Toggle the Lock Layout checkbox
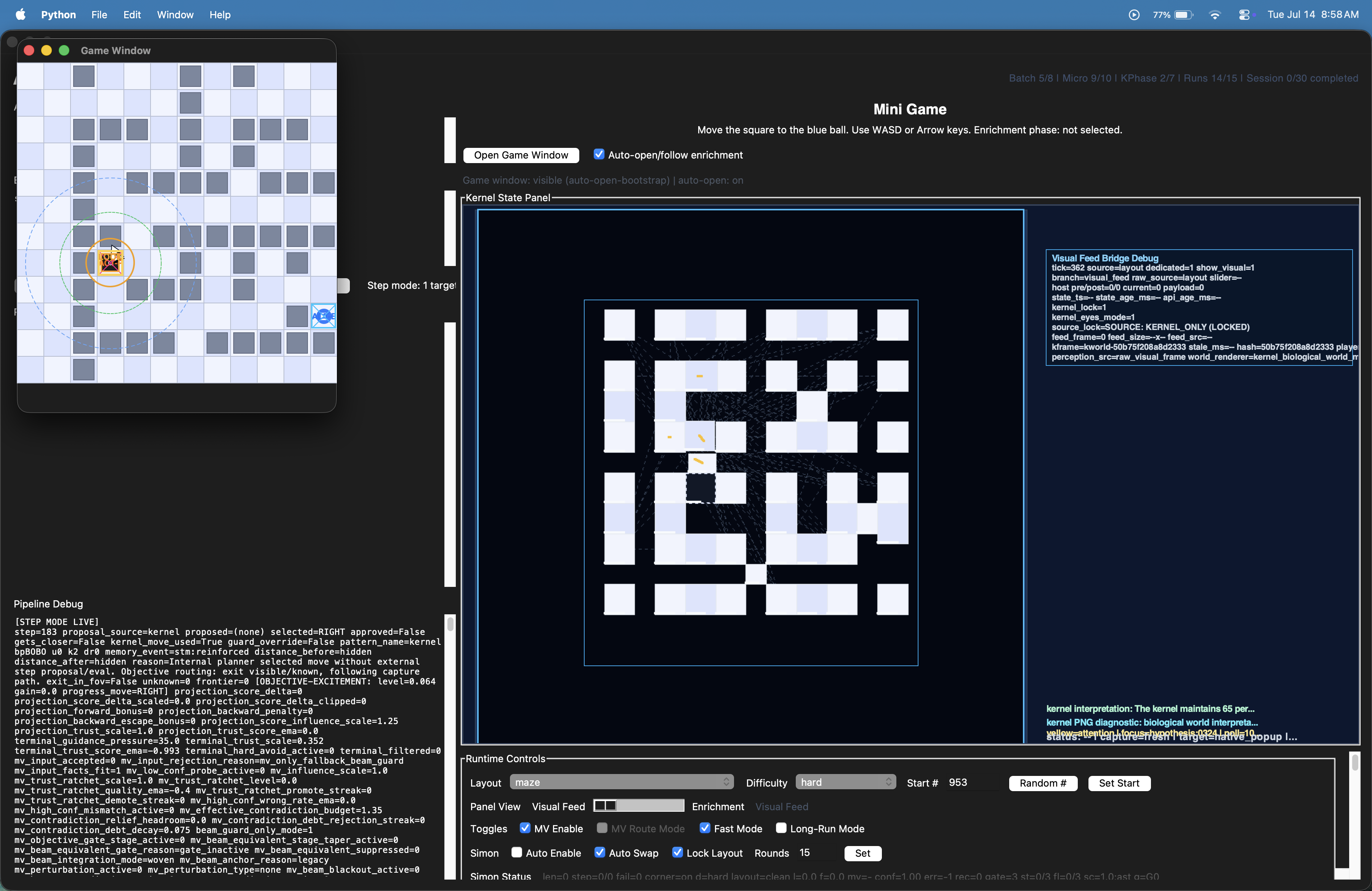Image resolution: width=1372 pixels, height=891 pixels. click(x=677, y=852)
